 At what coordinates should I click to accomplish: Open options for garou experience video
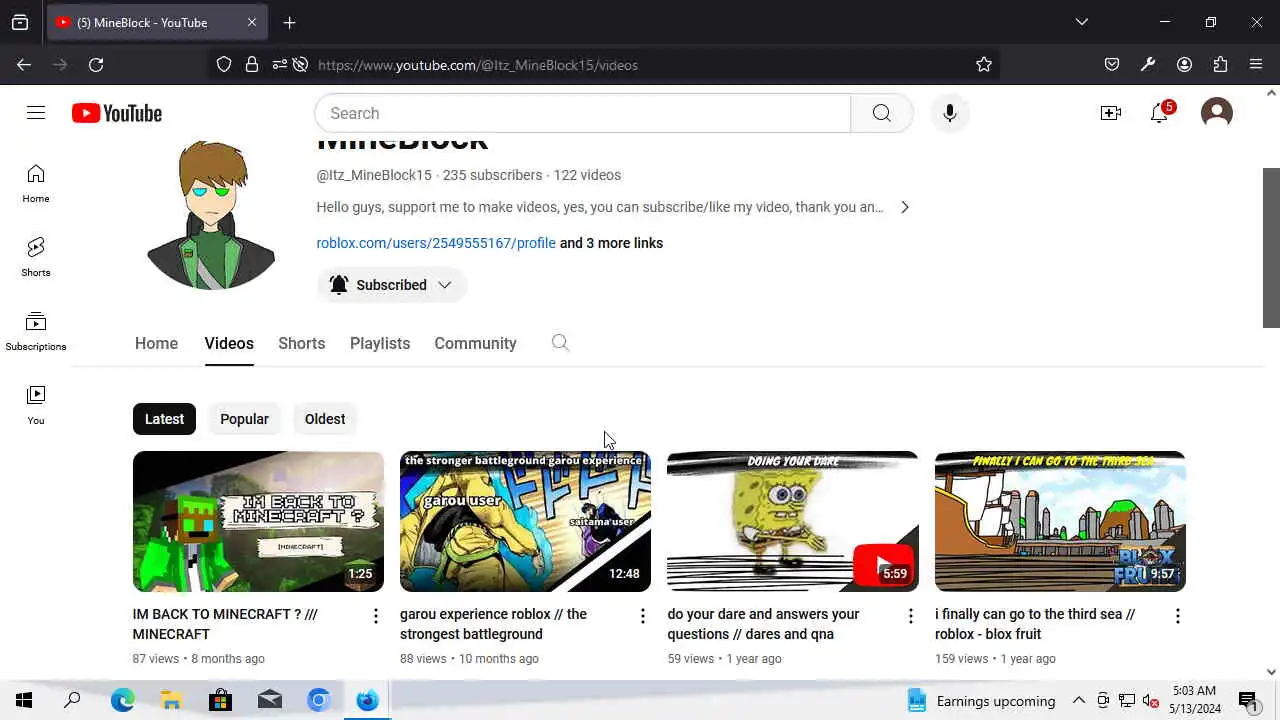[x=643, y=616]
